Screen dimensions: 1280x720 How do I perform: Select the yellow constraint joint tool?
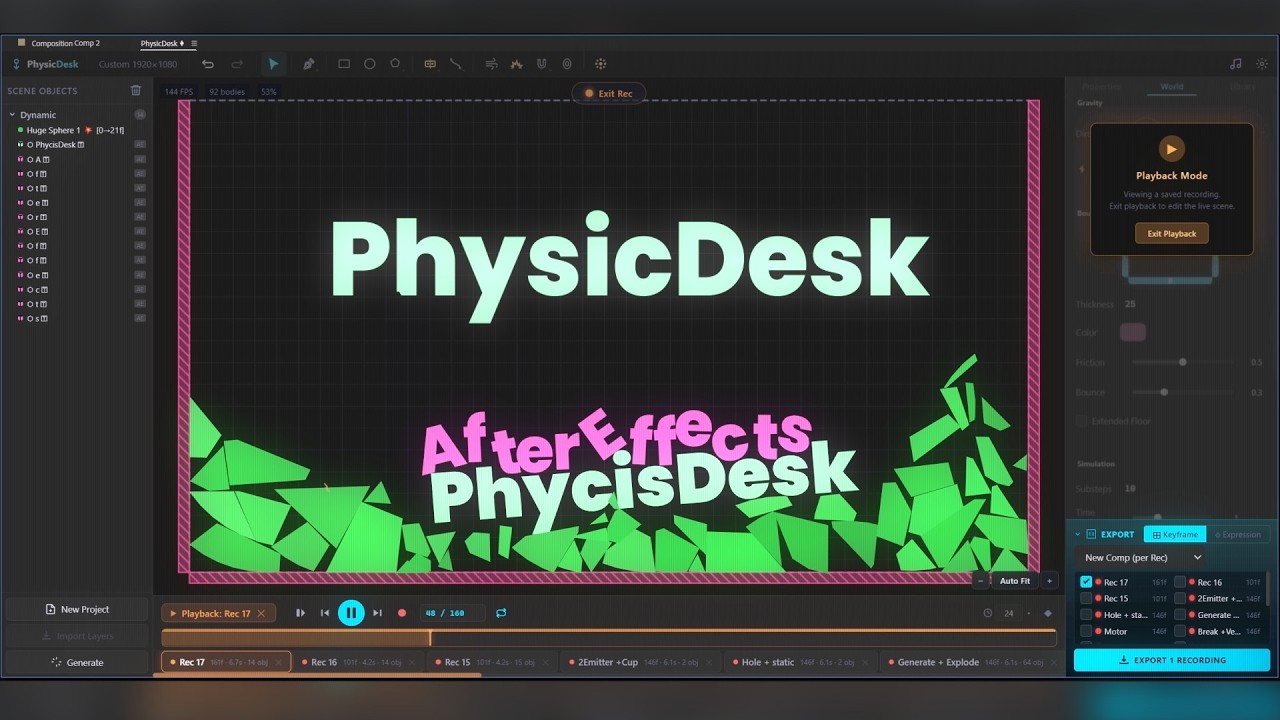coord(430,64)
